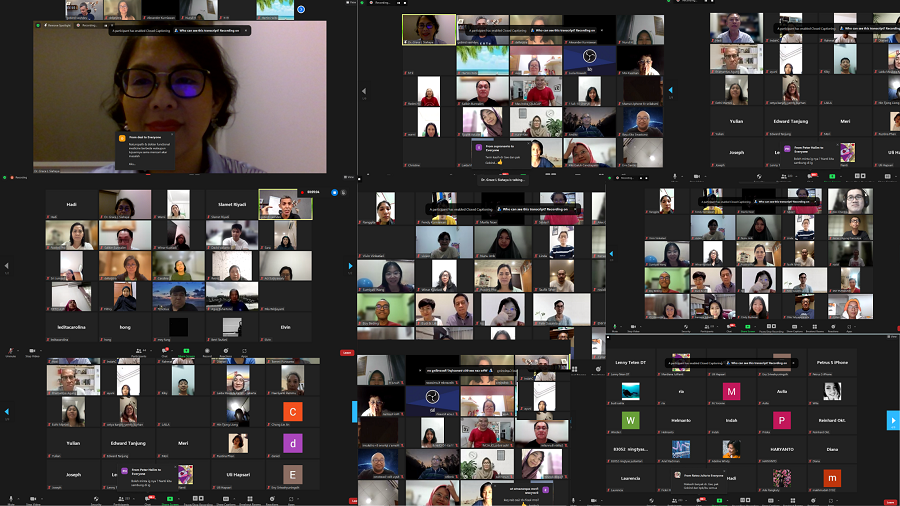Click Dr. Grace is talking banner

click(503, 180)
